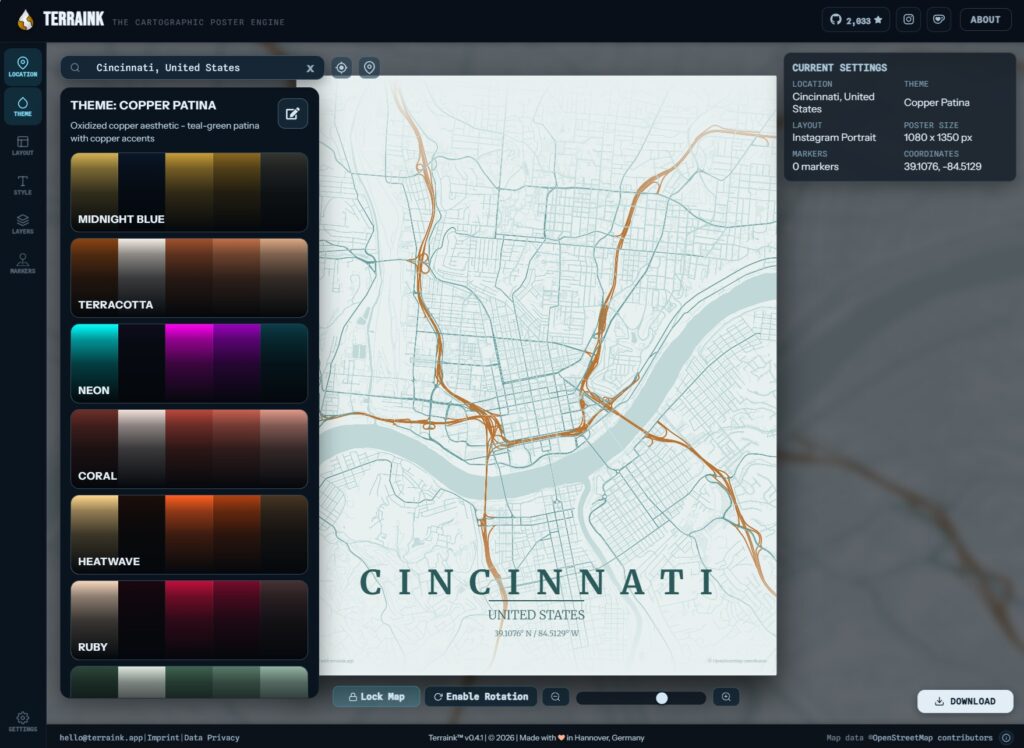Open the Location sidebar panel
Viewport: 1024px width, 748px height.
(x=23, y=67)
